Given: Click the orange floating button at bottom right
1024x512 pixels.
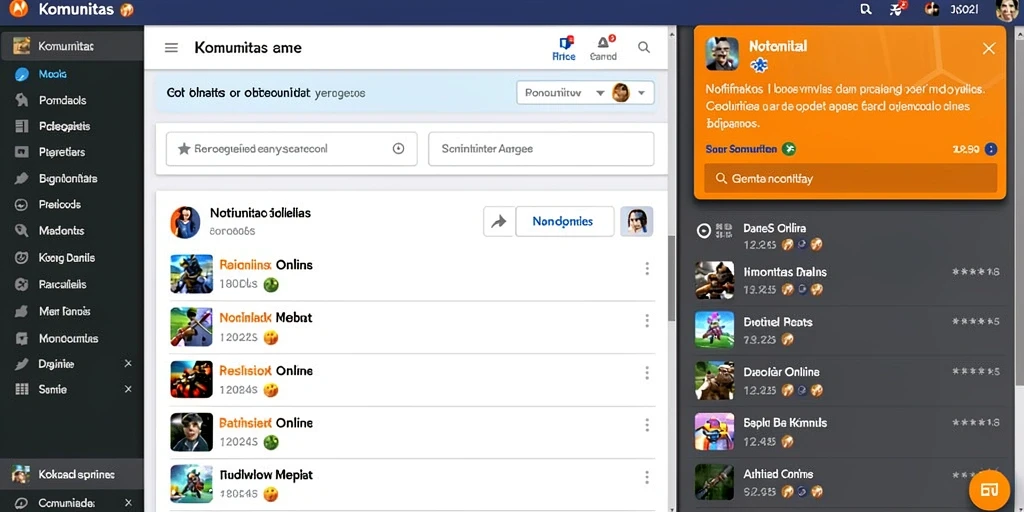Looking at the screenshot, I should click(989, 490).
